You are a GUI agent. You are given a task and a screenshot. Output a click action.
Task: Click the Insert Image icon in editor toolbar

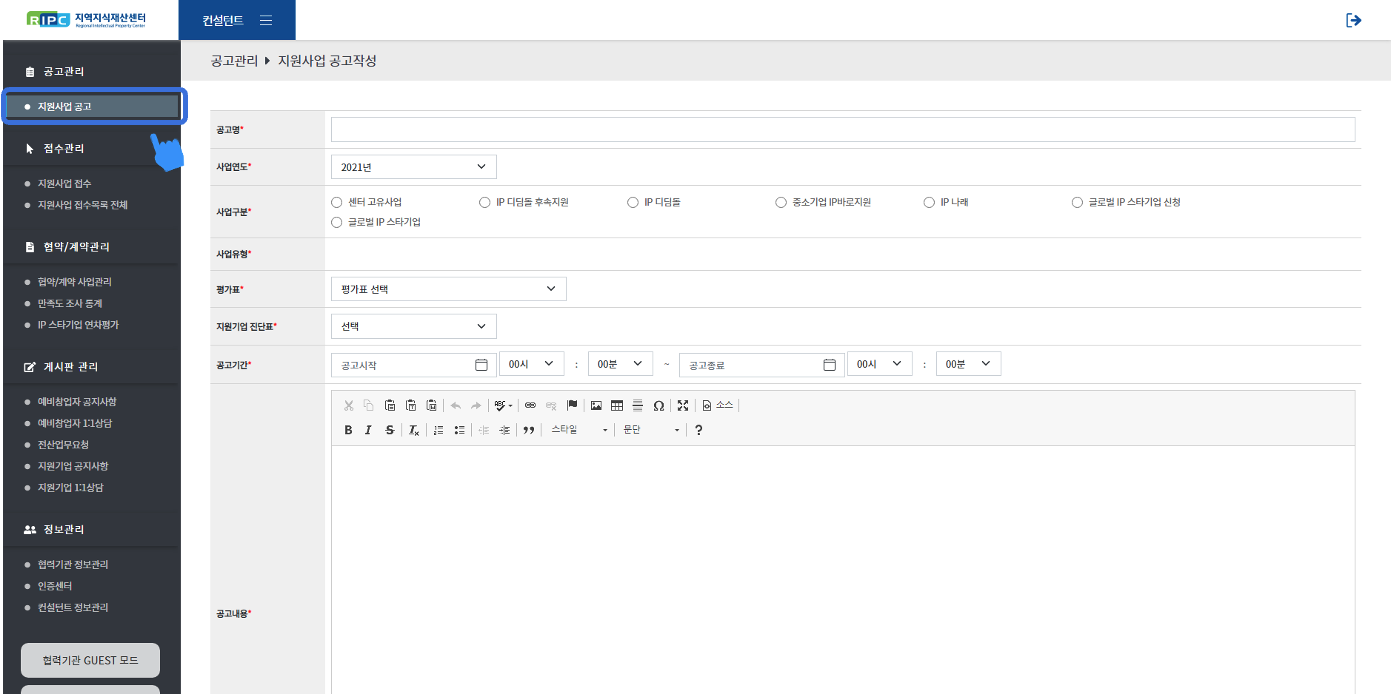[x=596, y=405]
